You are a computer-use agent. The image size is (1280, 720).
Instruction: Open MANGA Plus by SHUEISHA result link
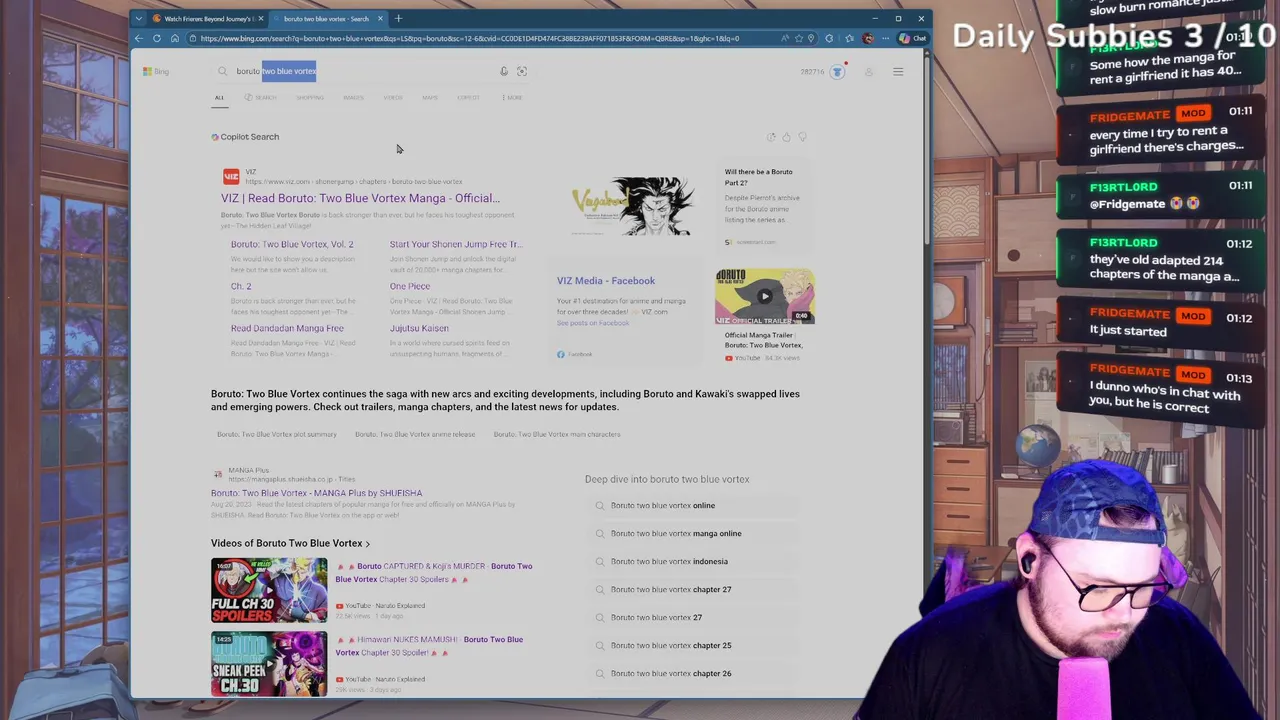[x=316, y=493]
